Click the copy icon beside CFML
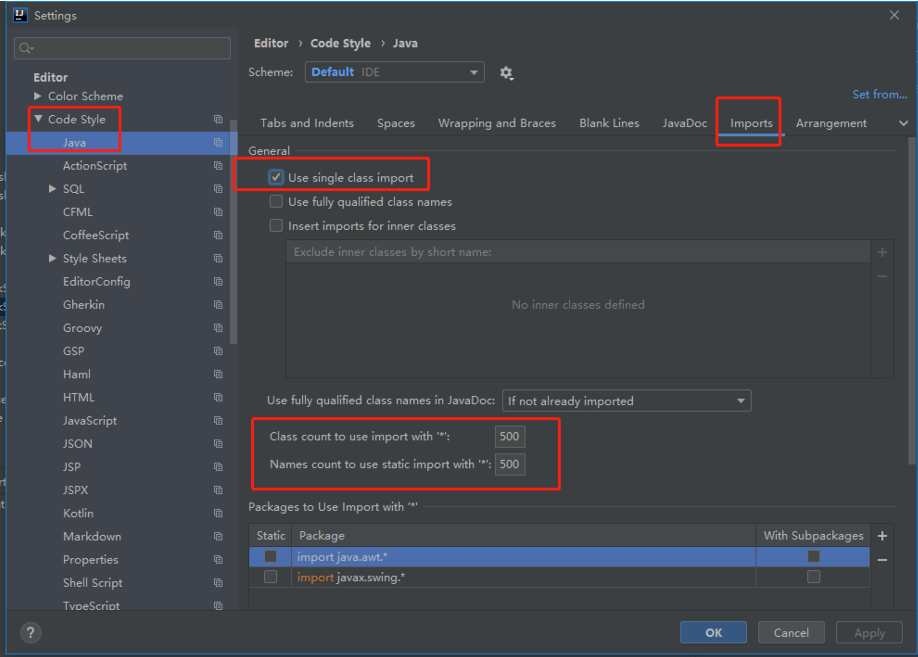The image size is (918, 657). pos(218,212)
